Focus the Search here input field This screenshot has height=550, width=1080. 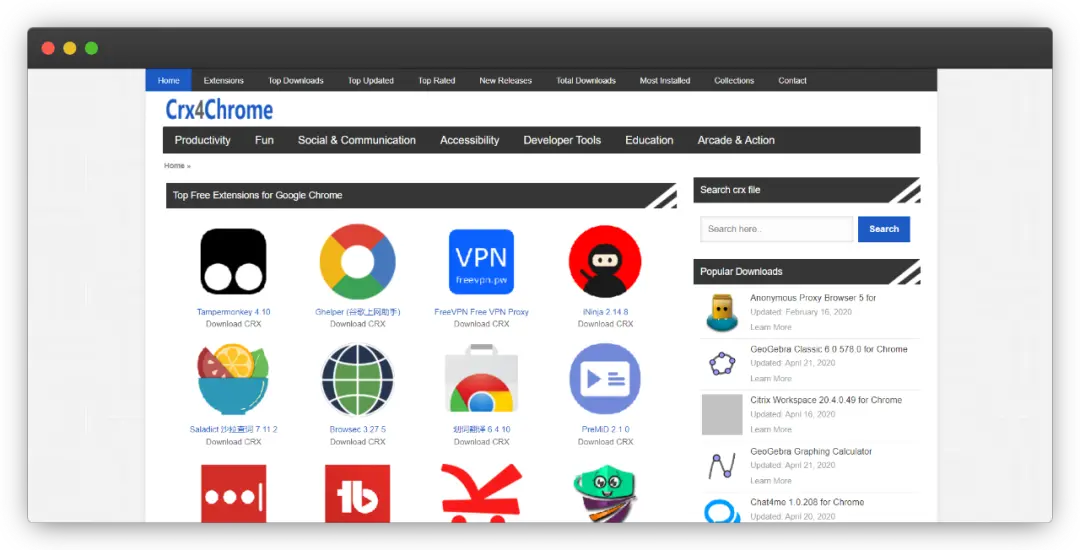[x=776, y=229]
